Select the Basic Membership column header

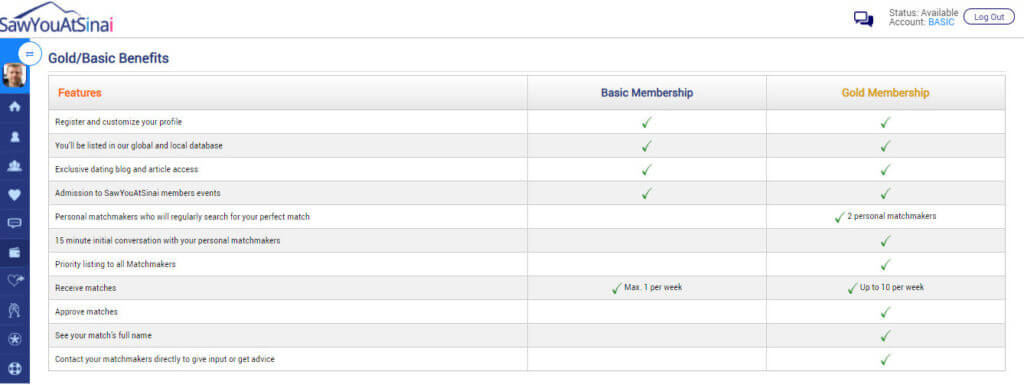pyautogui.click(x=647, y=93)
